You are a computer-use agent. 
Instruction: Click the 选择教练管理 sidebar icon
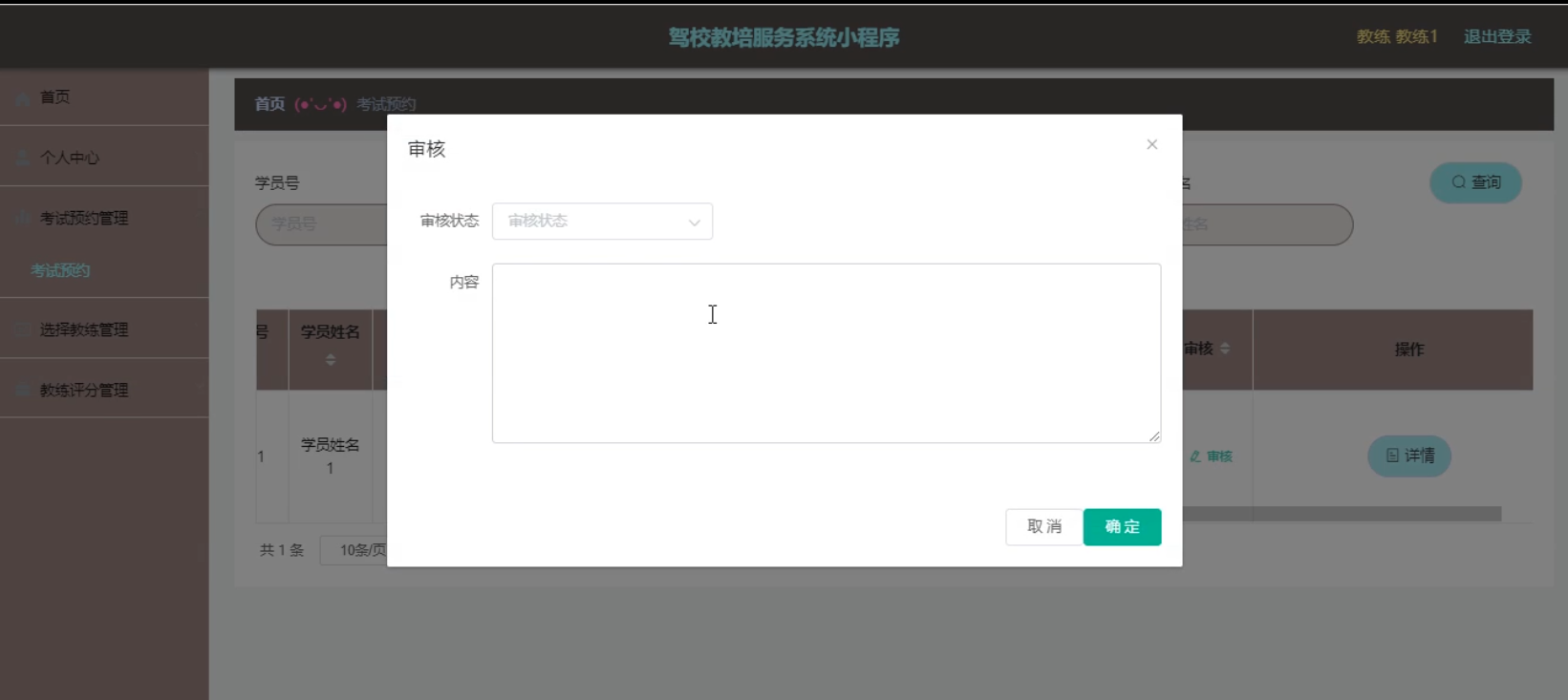click(22, 329)
